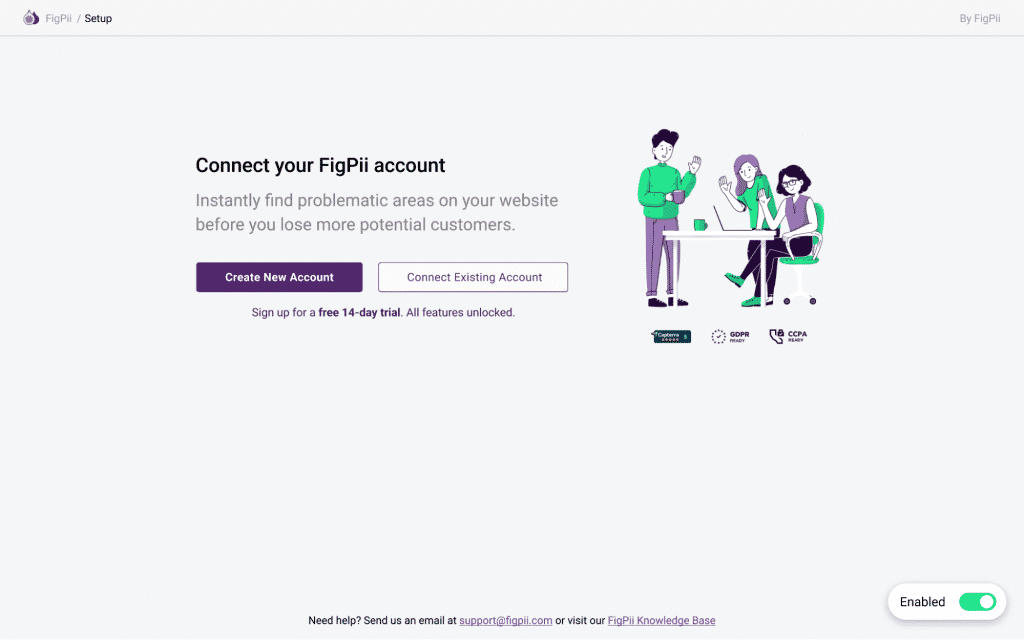Click the Enabled label text

pos(922,602)
